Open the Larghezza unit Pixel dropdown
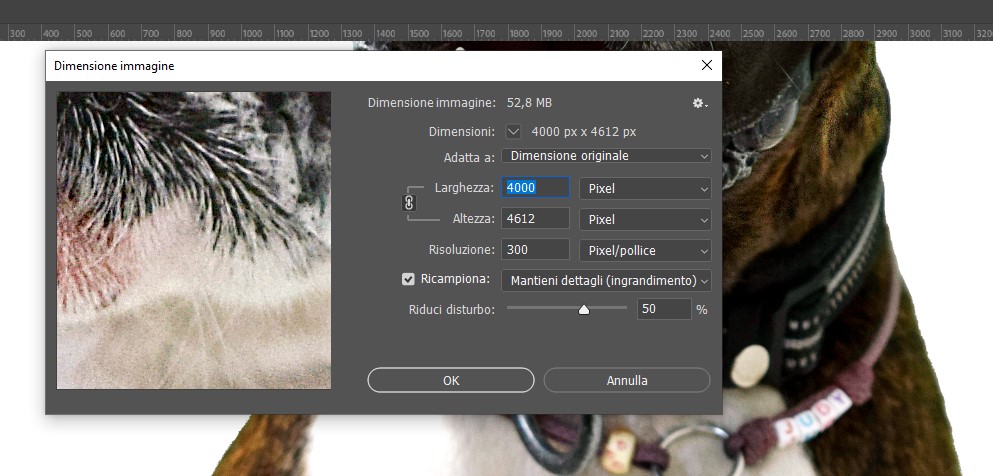The width and height of the screenshot is (993, 476). pos(645,189)
